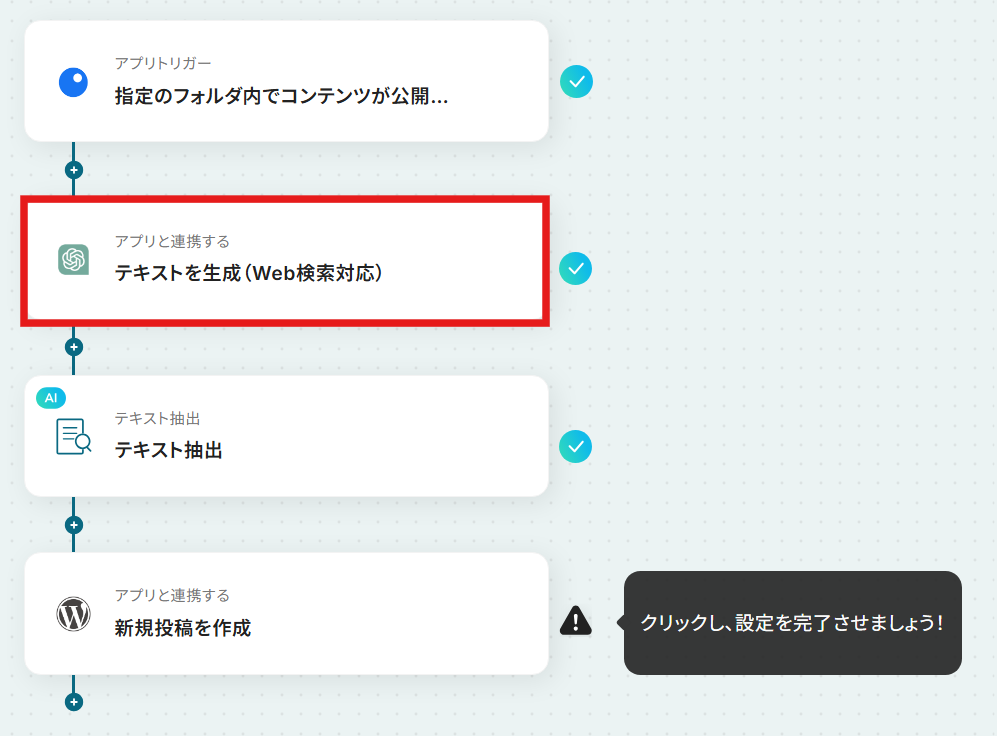Click the アプリトリガー label
This screenshot has height=736, width=997.
163,64
